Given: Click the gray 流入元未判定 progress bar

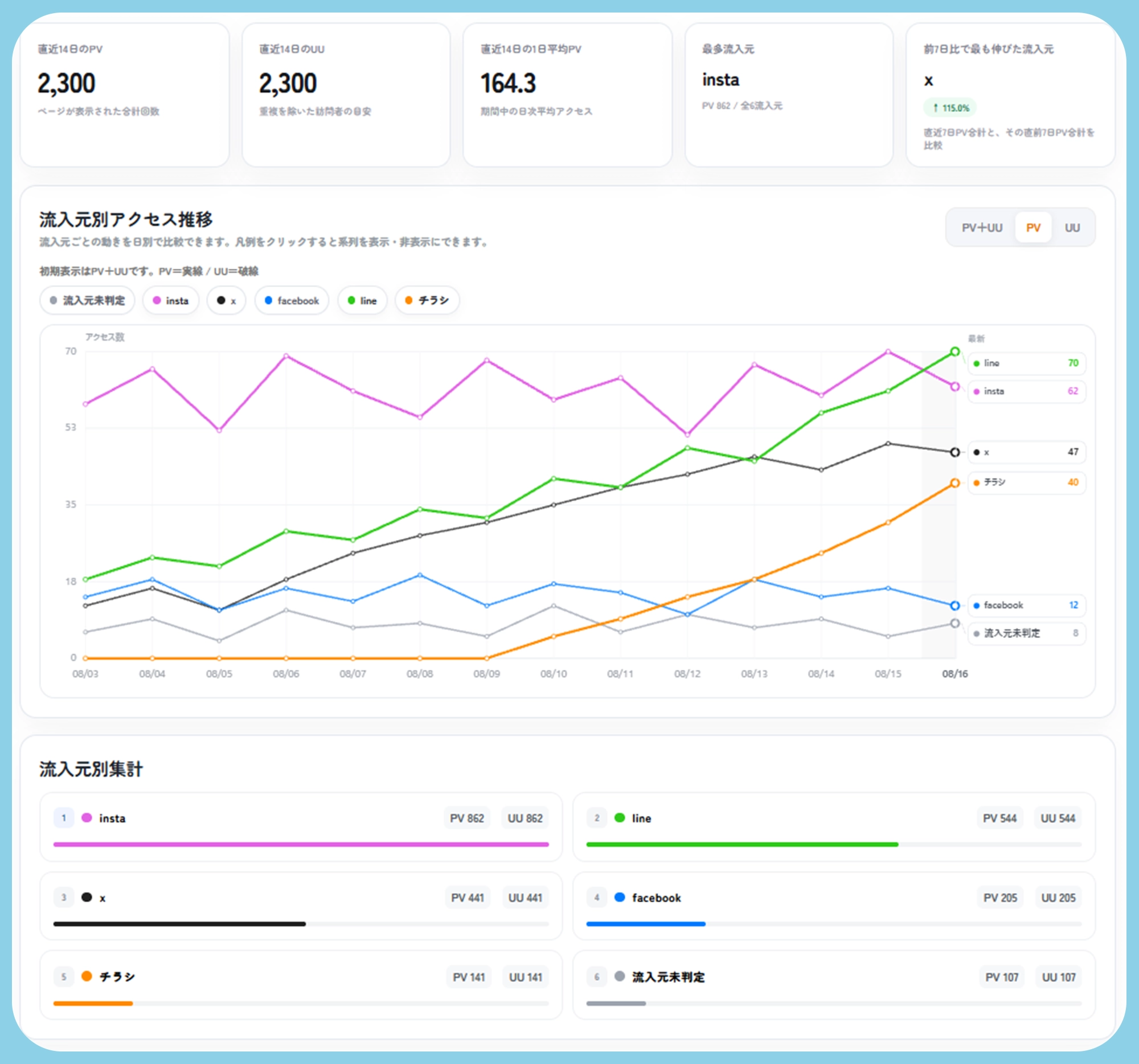Looking at the screenshot, I should [x=616, y=1003].
